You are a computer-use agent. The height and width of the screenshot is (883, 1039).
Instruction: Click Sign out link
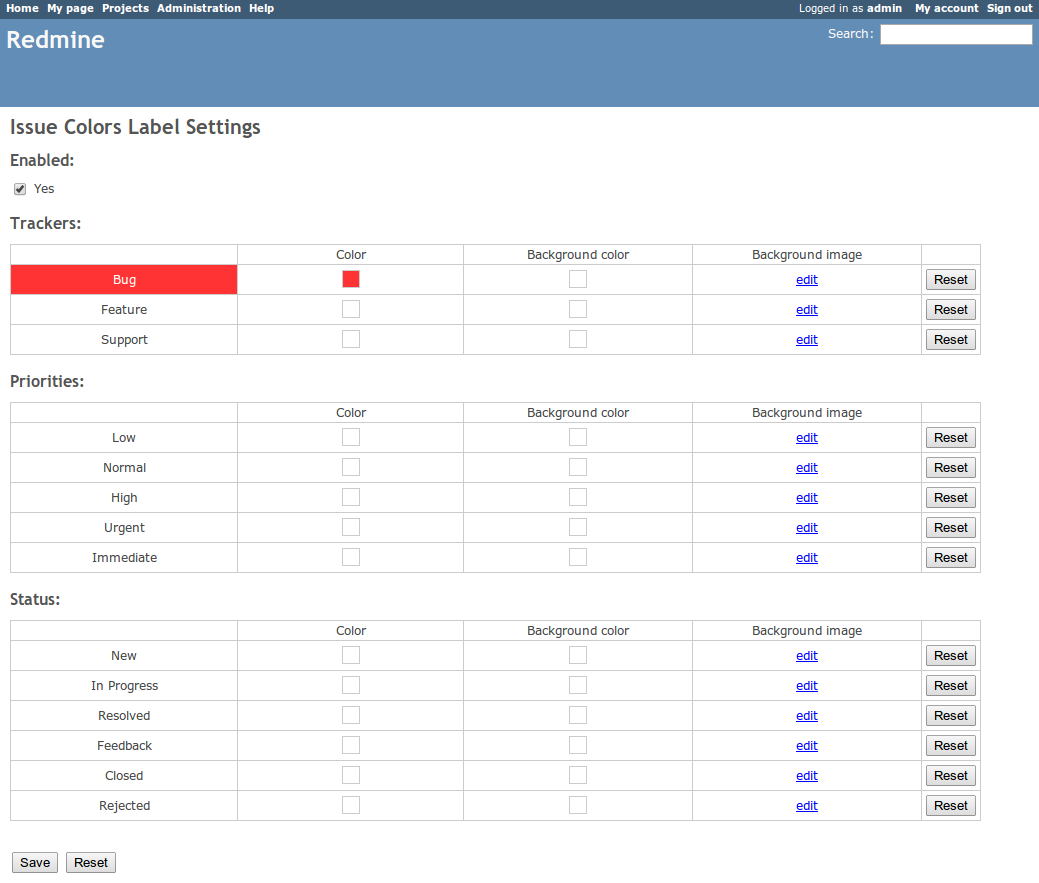coord(1009,8)
